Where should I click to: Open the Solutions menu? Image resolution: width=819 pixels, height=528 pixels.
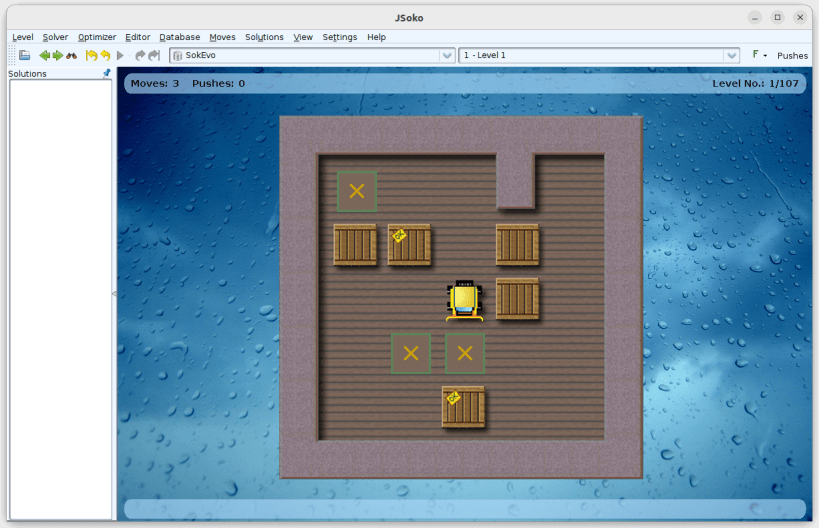tap(264, 37)
